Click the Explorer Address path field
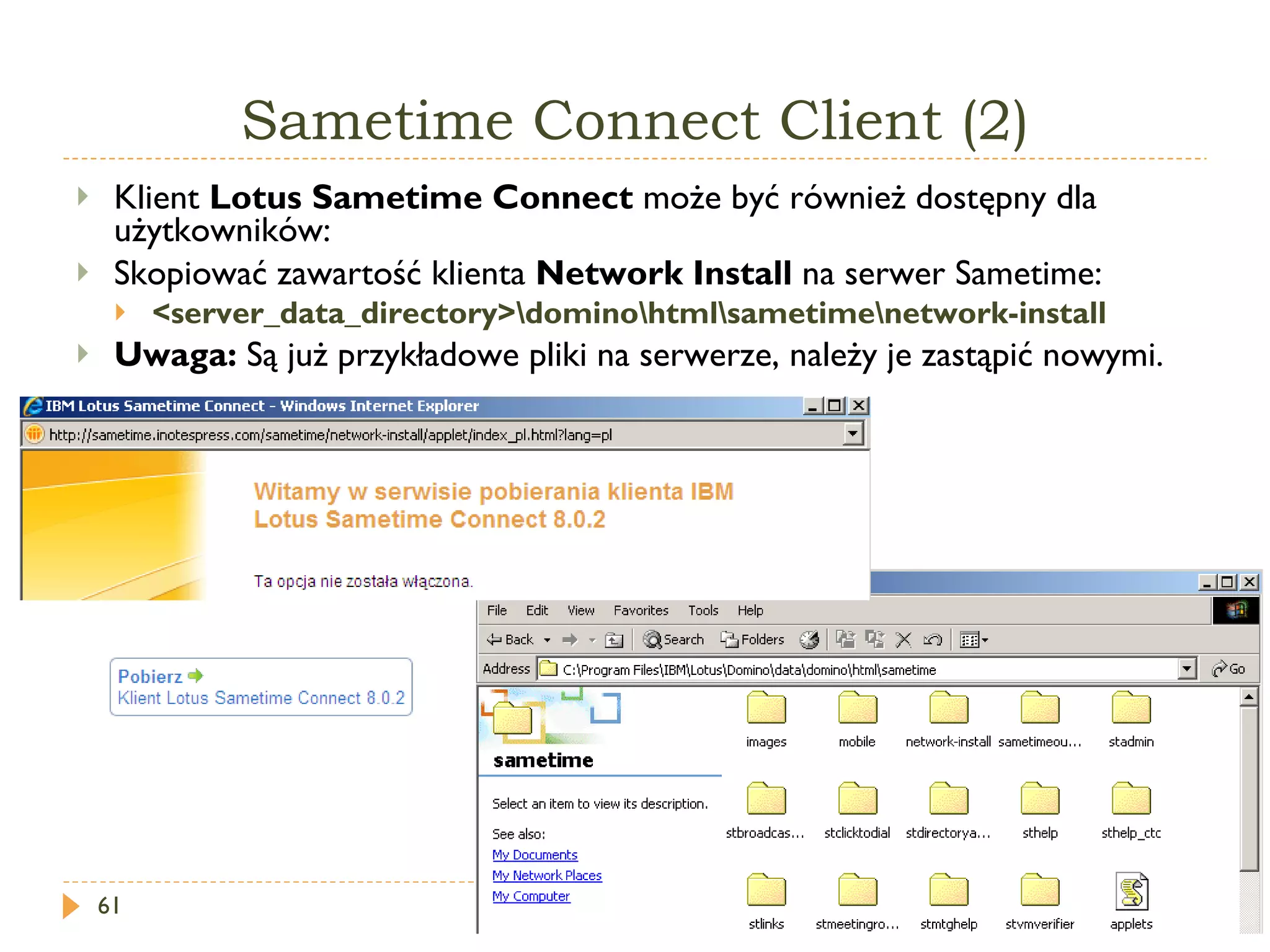1270x952 pixels. tap(858, 669)
